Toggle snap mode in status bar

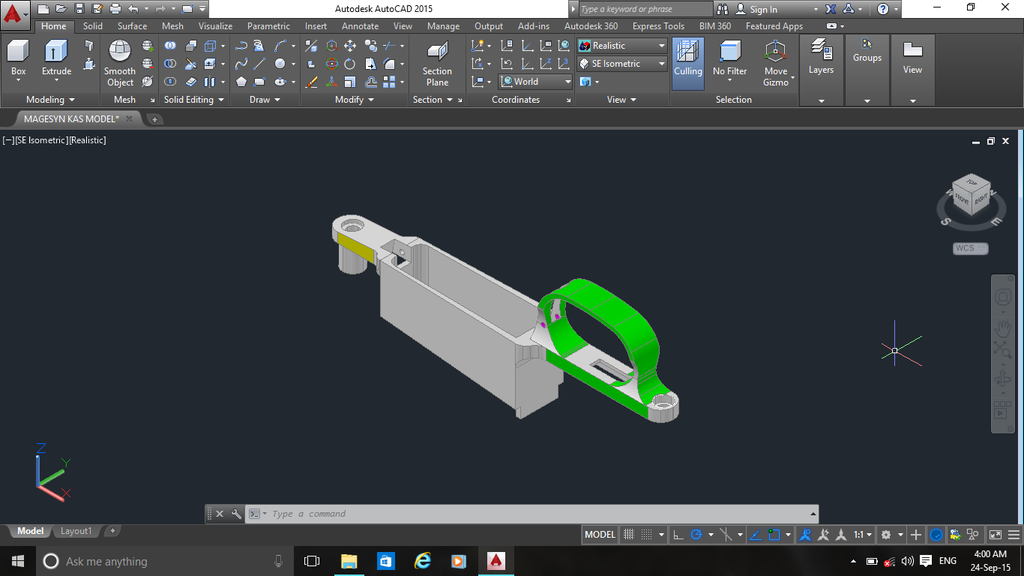coord(647,535)
